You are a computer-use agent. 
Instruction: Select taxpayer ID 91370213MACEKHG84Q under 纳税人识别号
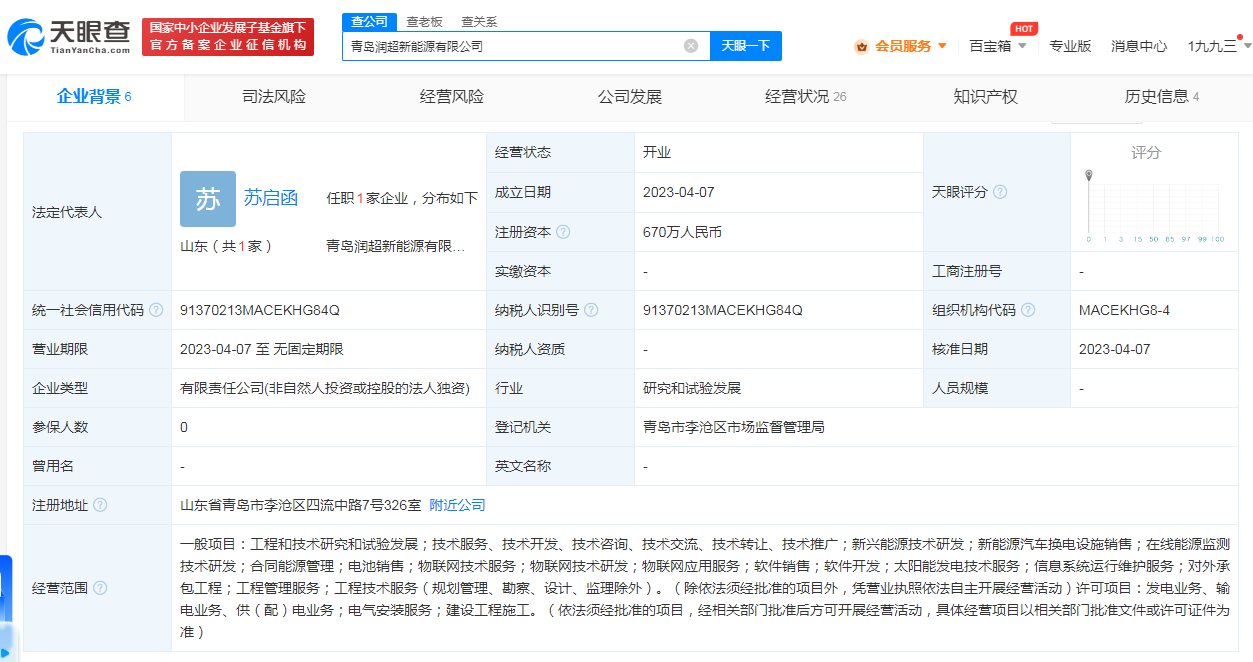coord(723,310)
